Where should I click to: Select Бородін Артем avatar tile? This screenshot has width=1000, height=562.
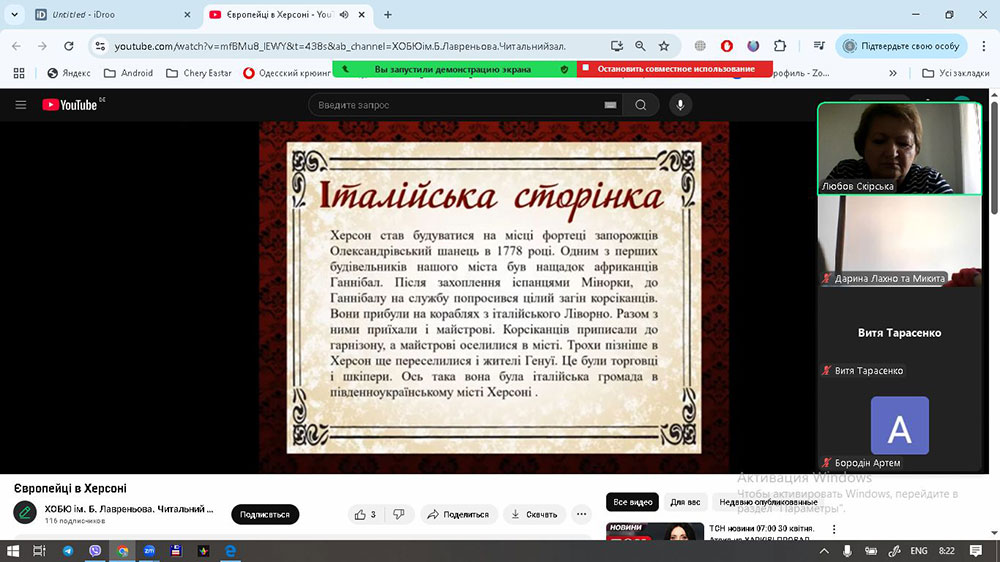[899, 425]
